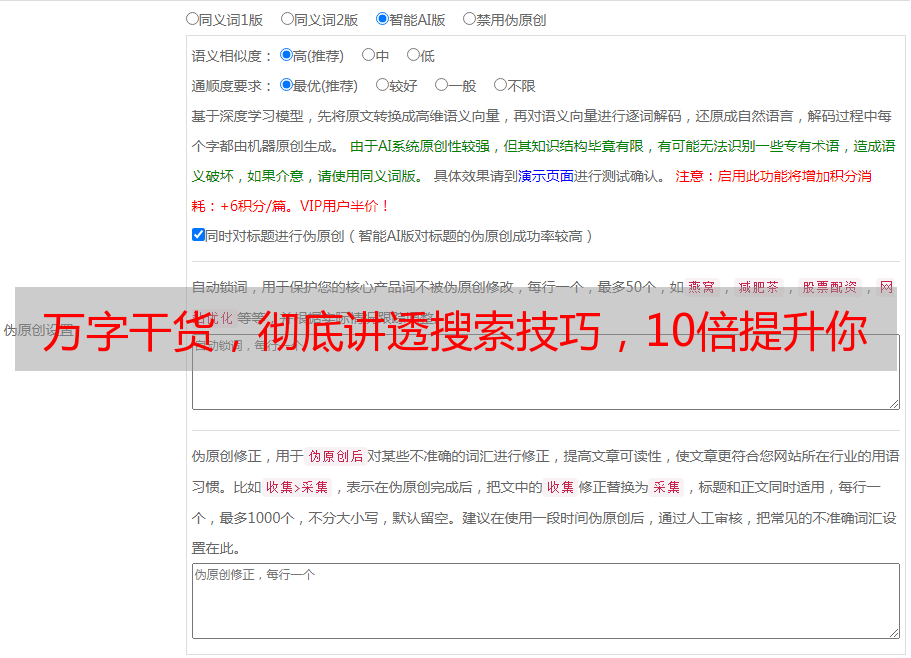Grab the 自动锁词 textarea resize handle
The height and width of the screenshot is (658, 911).
click(894, 404)
